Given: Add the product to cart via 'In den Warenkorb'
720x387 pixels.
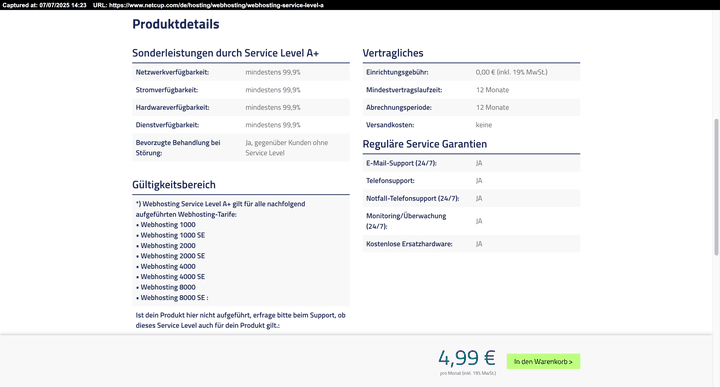Looking at the screenshot, I should pos(543,361).
